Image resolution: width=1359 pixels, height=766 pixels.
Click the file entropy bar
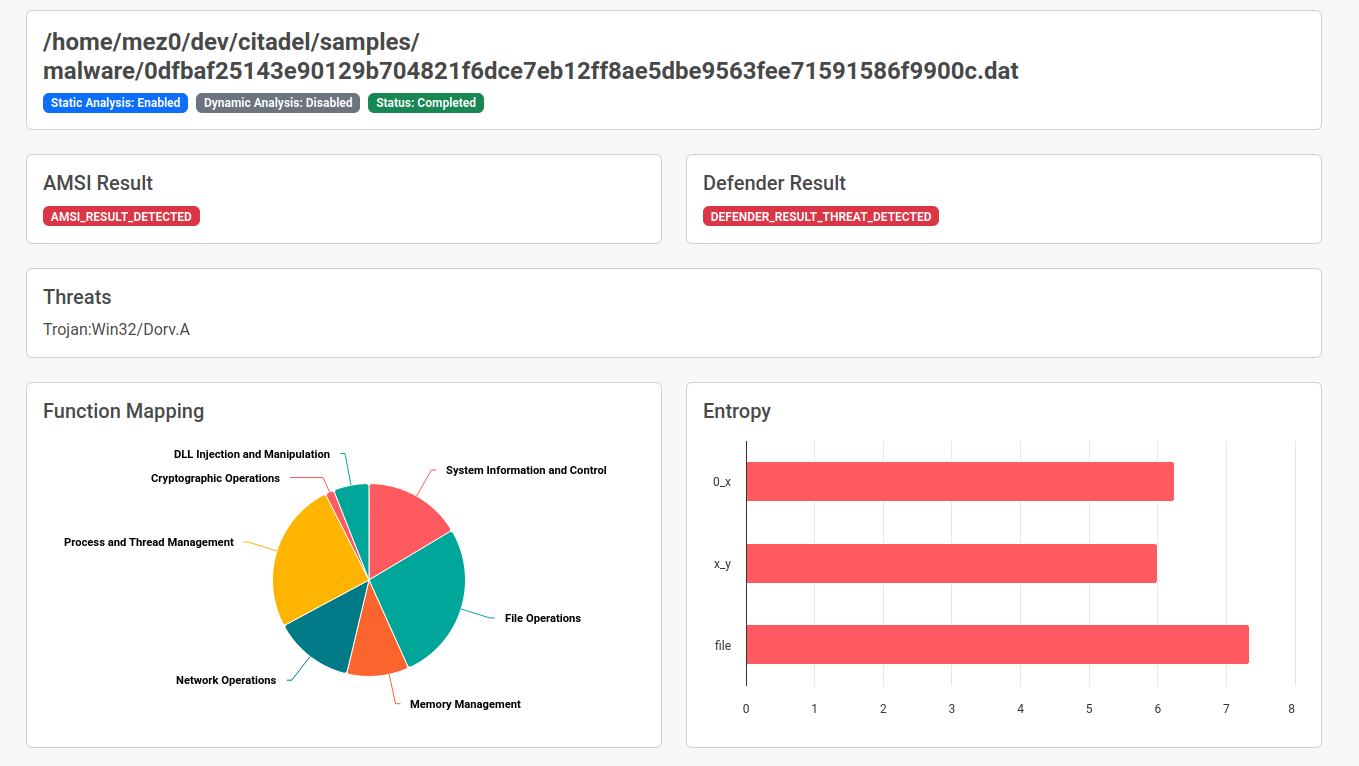(998, 645)
